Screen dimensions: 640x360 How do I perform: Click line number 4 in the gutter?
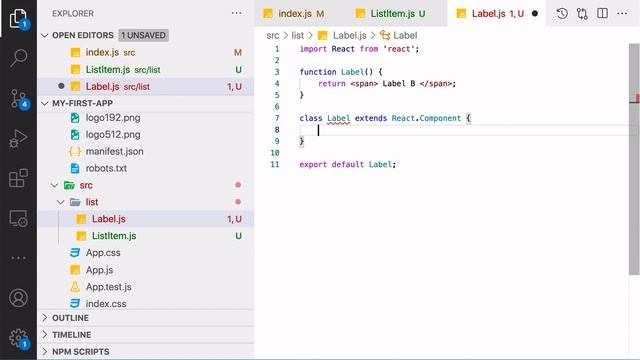coord(277,83)
